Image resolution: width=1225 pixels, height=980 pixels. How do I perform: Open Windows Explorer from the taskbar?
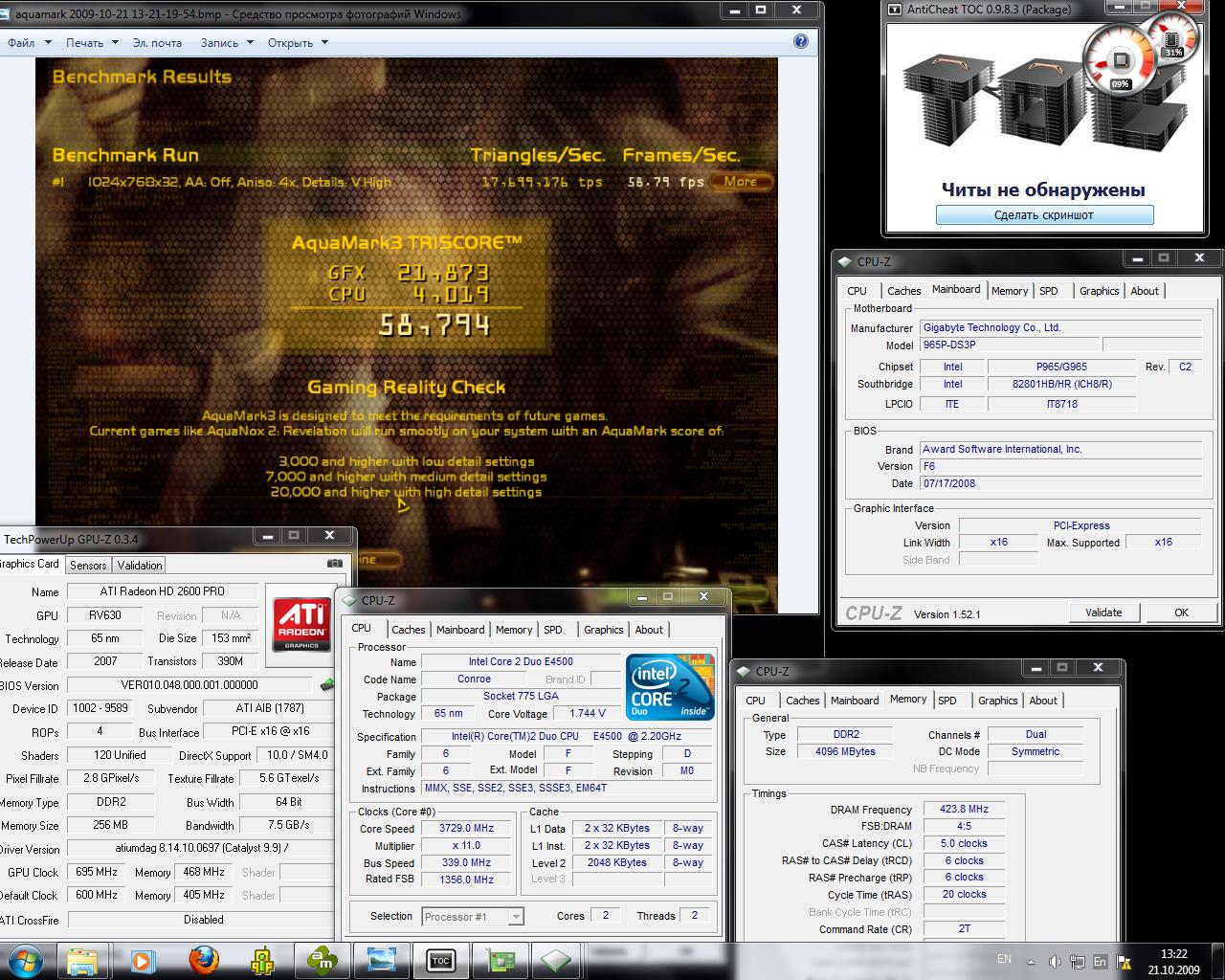[82, 960]
